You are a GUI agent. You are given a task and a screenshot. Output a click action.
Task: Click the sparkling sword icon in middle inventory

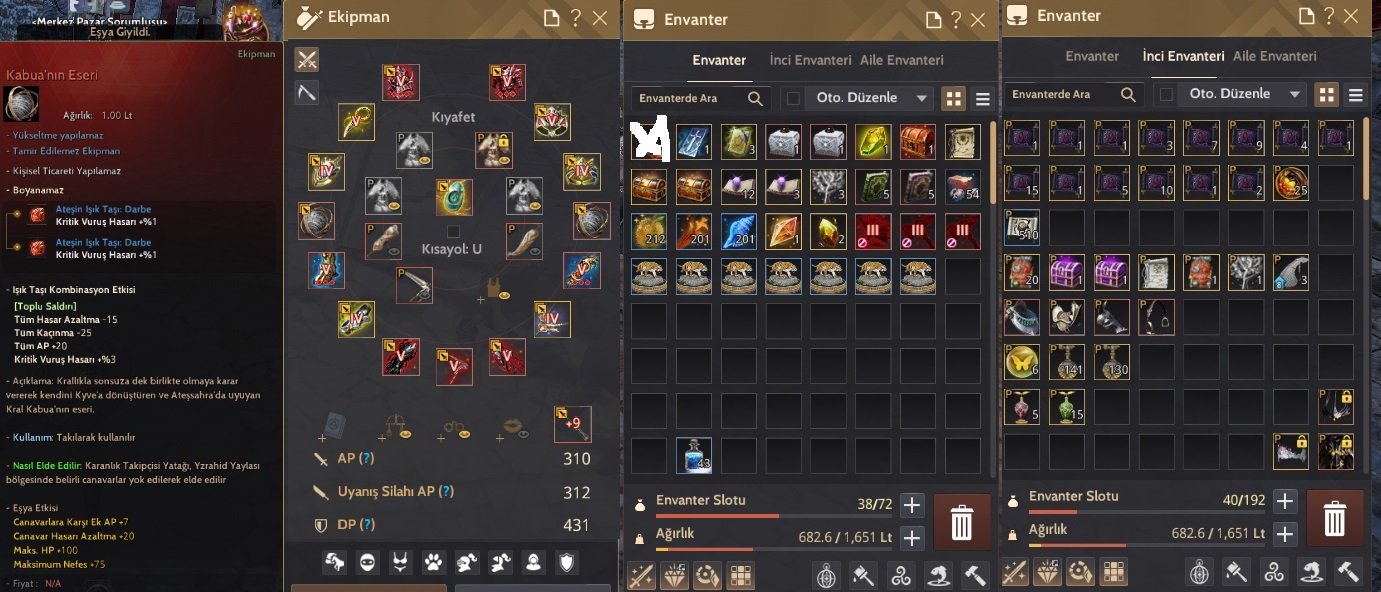[641, 575]
